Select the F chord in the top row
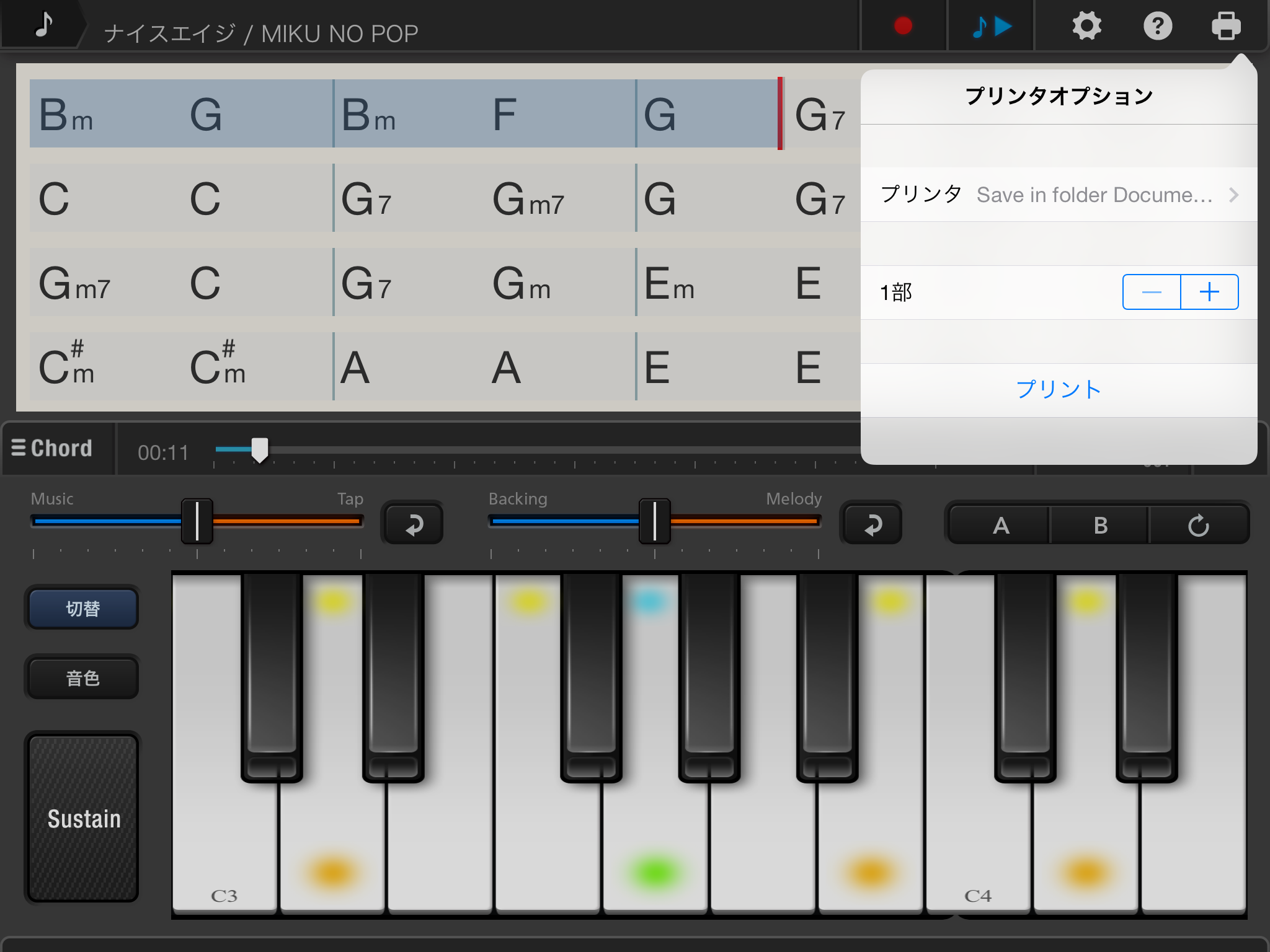Viewport: 1270px width, 952px height. tap(504, 115)
